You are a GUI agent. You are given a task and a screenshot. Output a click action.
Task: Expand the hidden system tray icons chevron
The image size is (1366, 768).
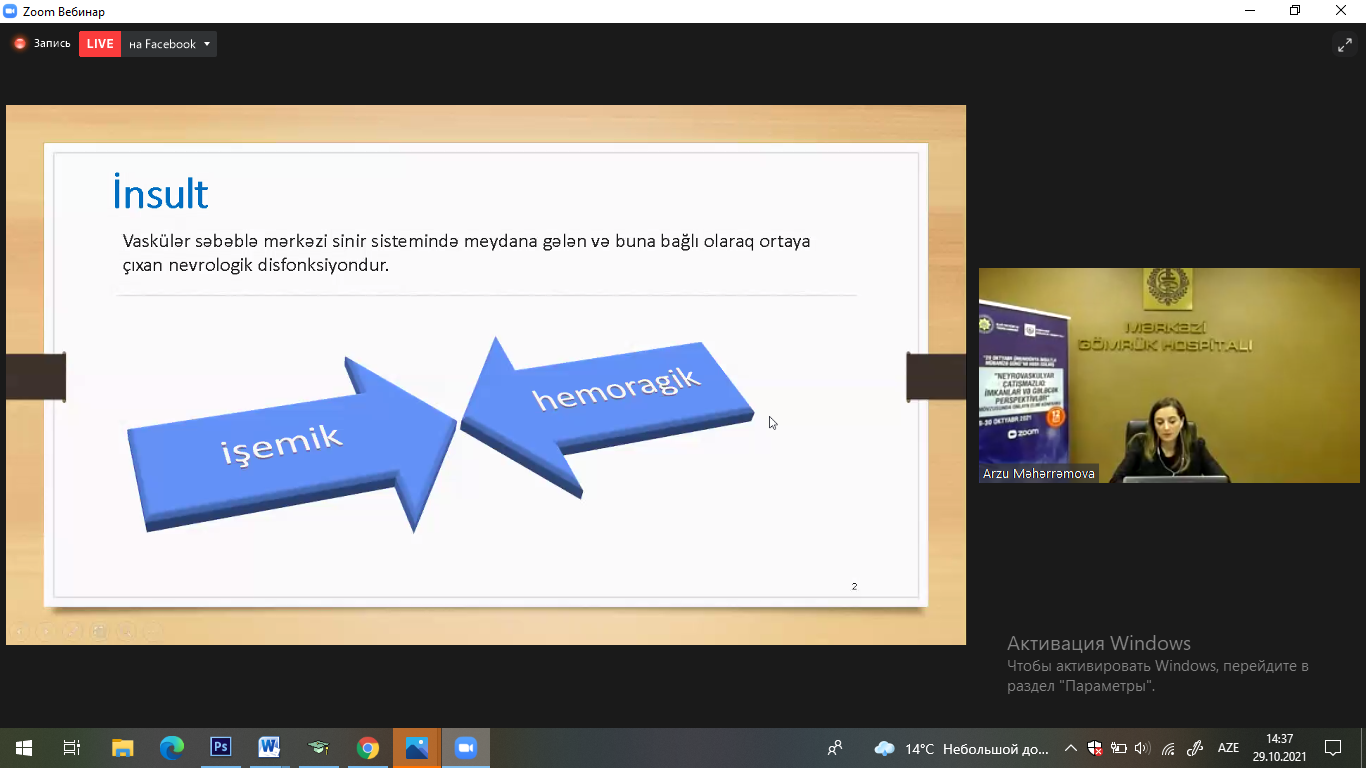click(1070, 748)
